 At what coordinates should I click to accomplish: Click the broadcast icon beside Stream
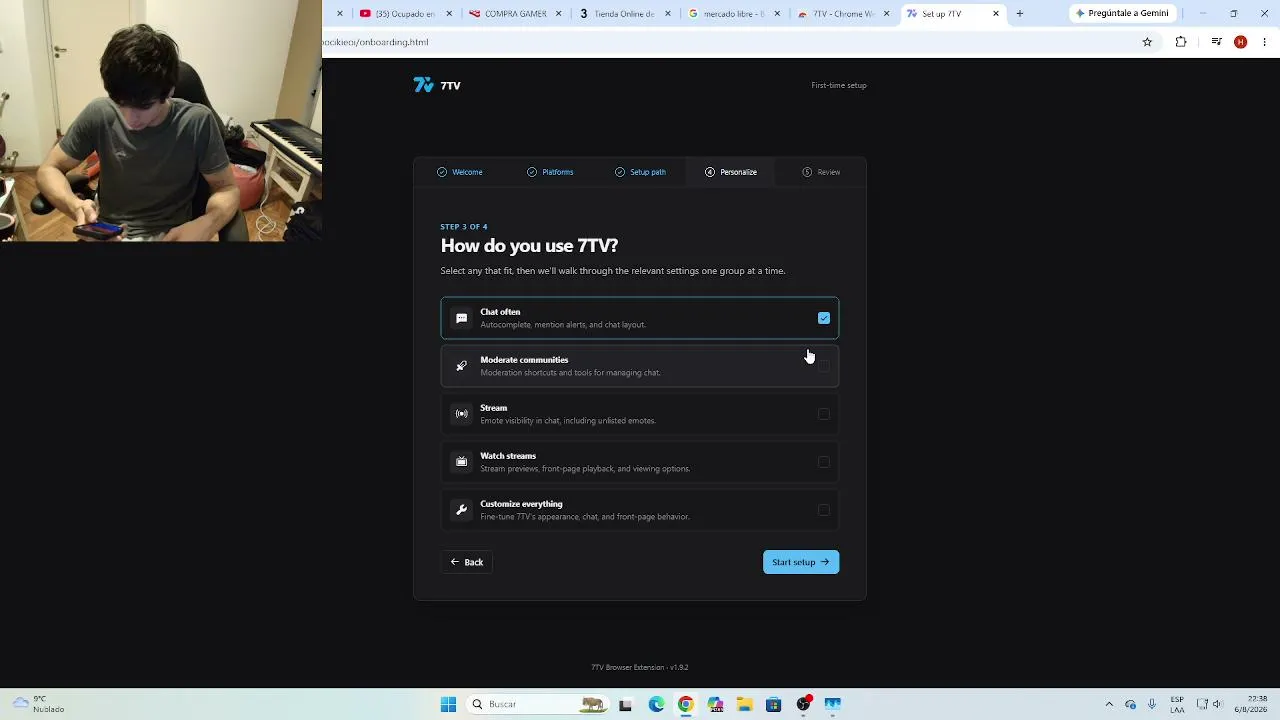(x=461, y=414)
